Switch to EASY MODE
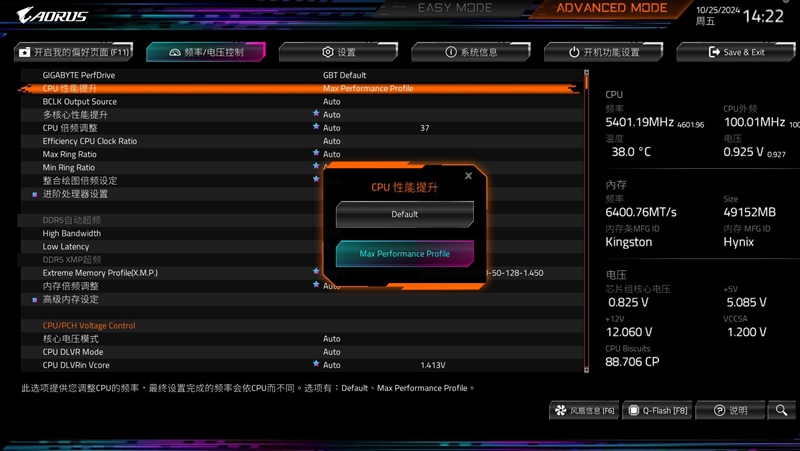The height and width of the screenshot is (451, 800). (455, 9)
